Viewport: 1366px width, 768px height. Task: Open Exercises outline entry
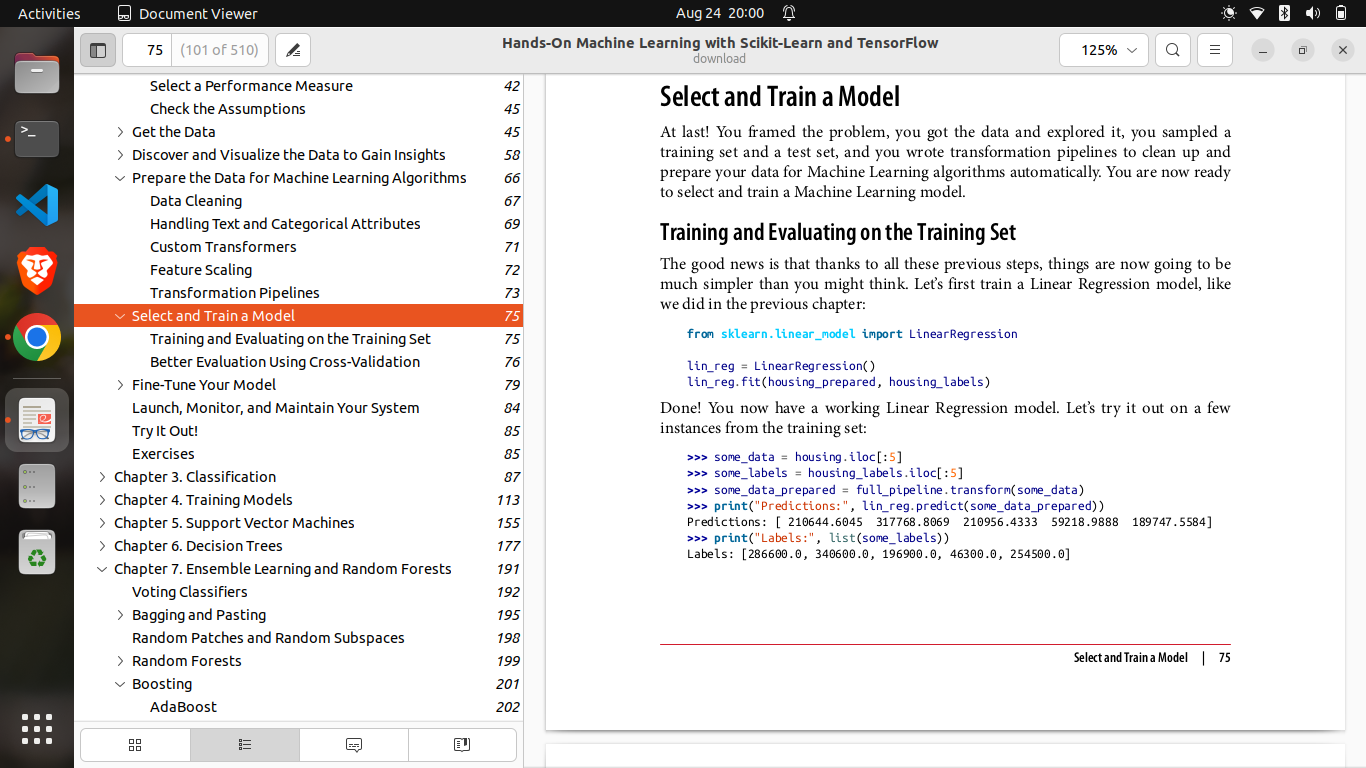[x=163, y=454]
